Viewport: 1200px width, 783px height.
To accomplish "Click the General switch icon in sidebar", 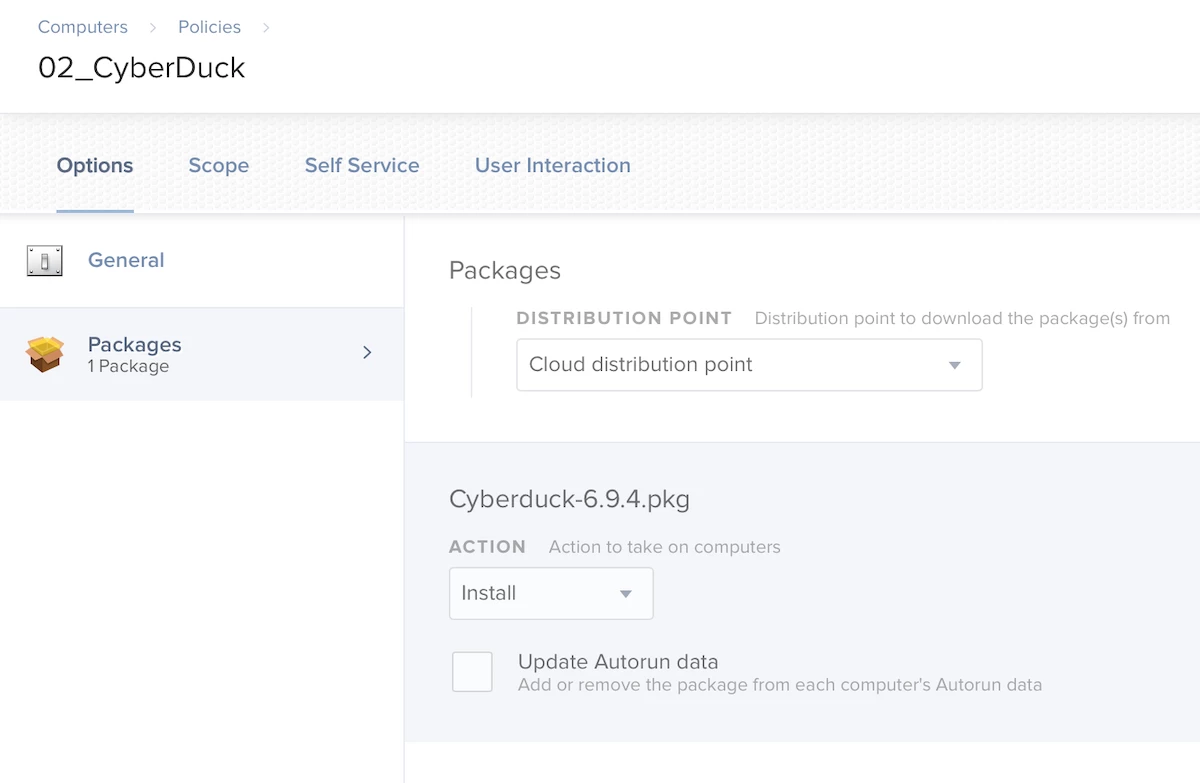I will click(x=45, y=261).
